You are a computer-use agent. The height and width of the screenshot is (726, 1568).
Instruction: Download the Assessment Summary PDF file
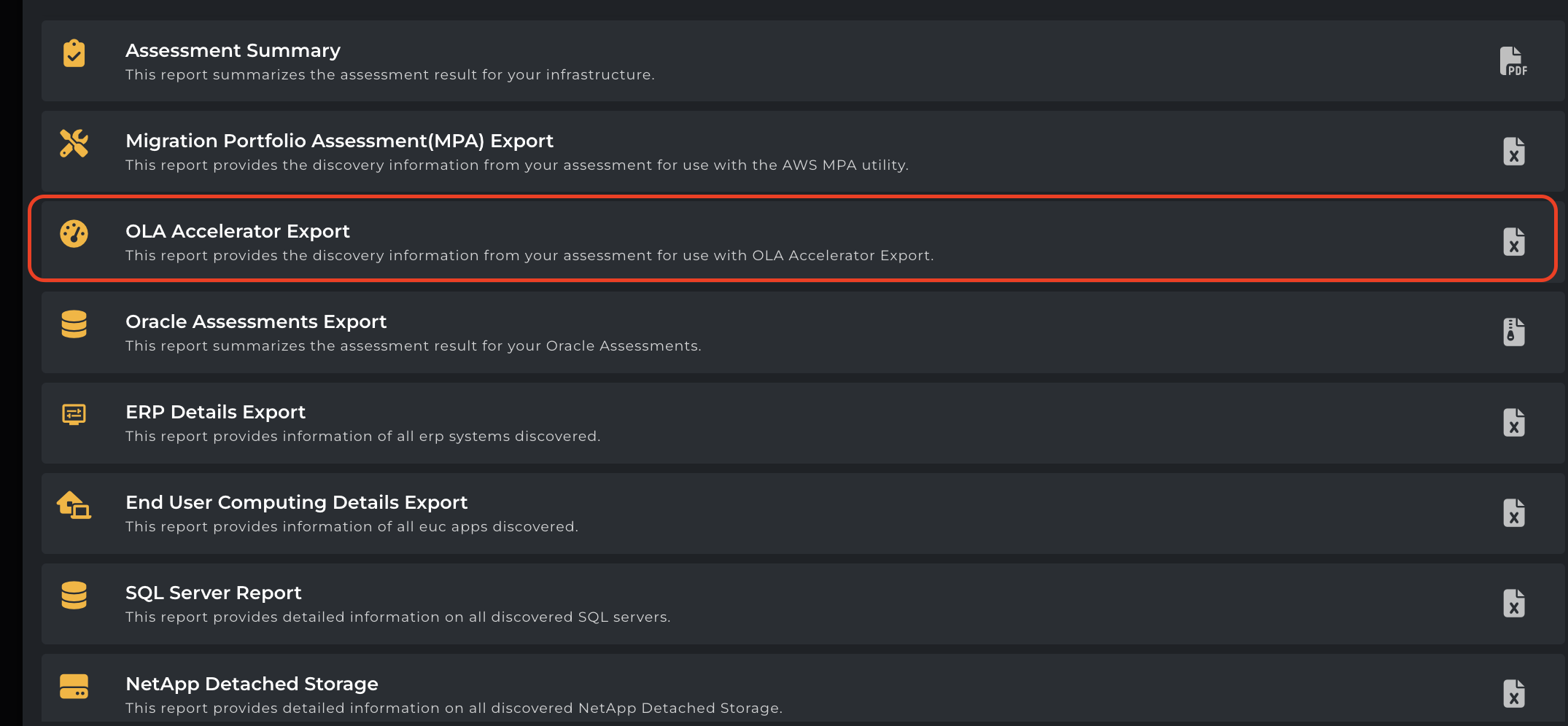coord(1513,61)
